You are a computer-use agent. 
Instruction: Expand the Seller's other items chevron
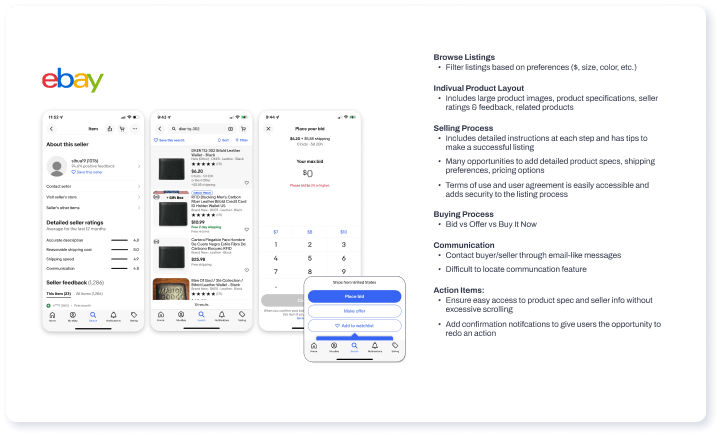point(139,208)
